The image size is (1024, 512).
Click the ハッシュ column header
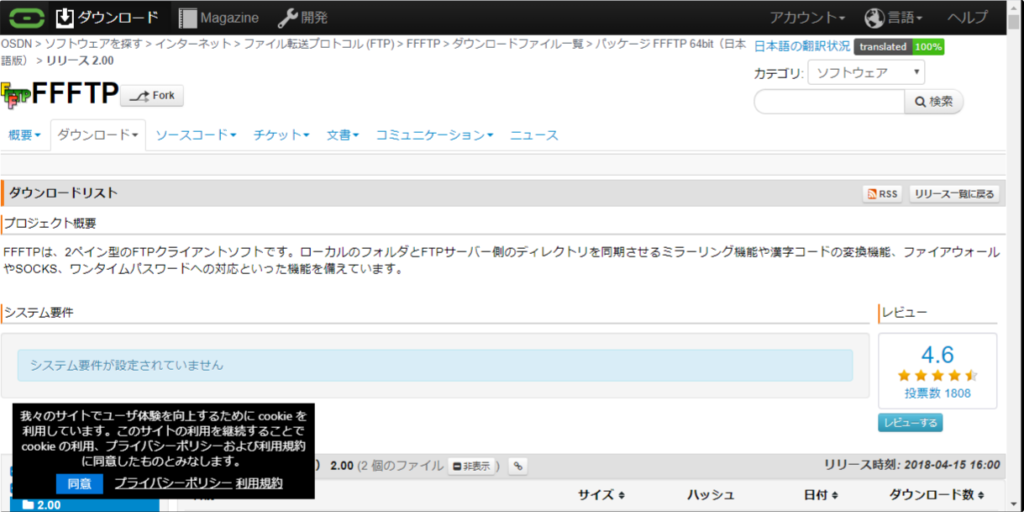711,495
